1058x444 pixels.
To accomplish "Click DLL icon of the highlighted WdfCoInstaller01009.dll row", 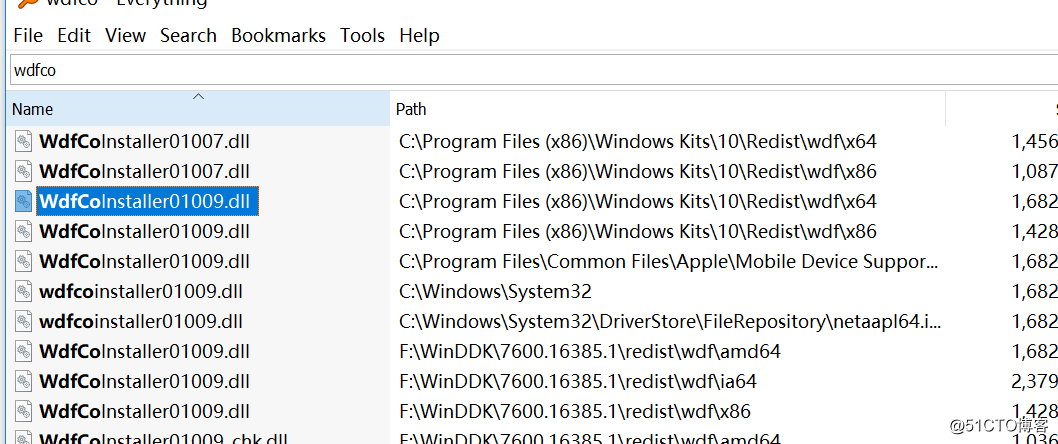I will pos(24,201).
